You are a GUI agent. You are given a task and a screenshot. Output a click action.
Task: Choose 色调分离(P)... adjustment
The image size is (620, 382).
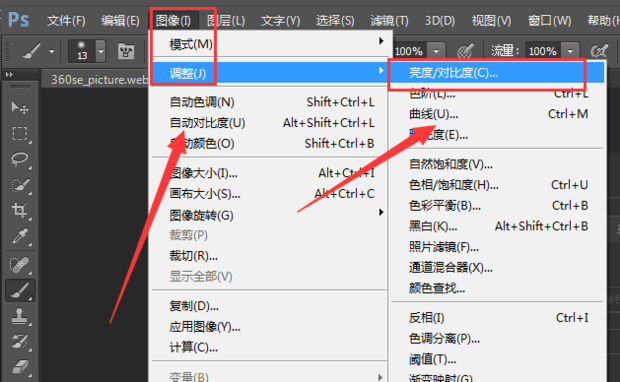click(x=497, y=339)
